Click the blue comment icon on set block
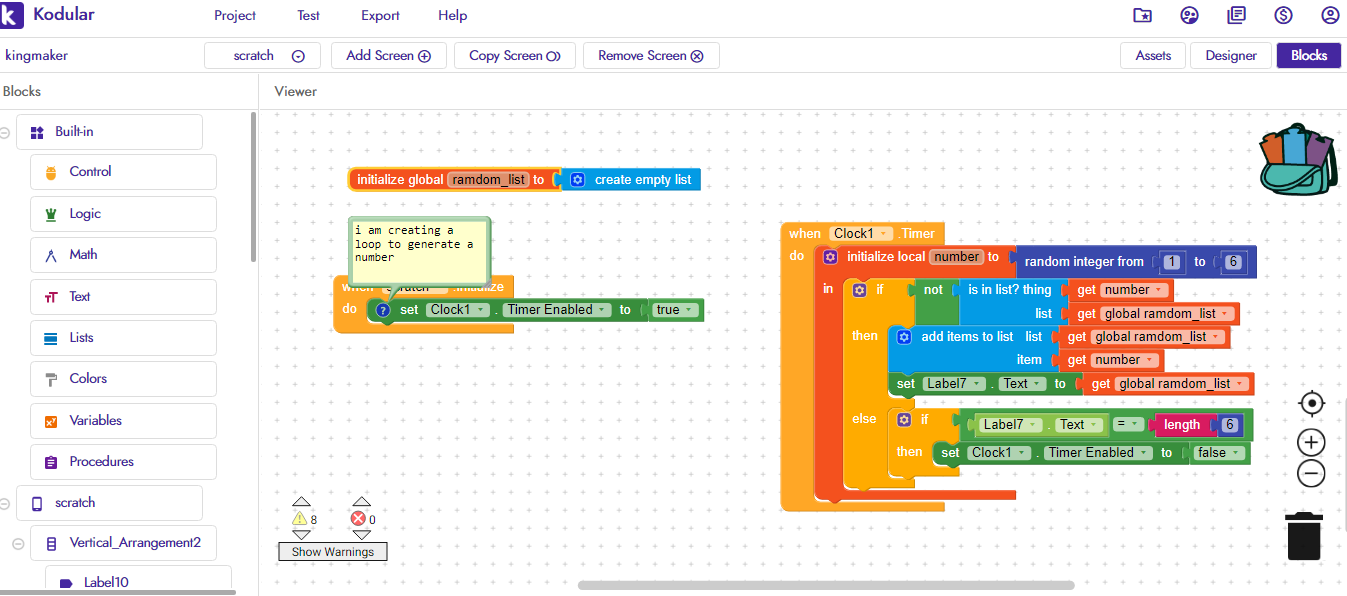Viewport: 1347px width, 596px height. (x=383, y=310)
